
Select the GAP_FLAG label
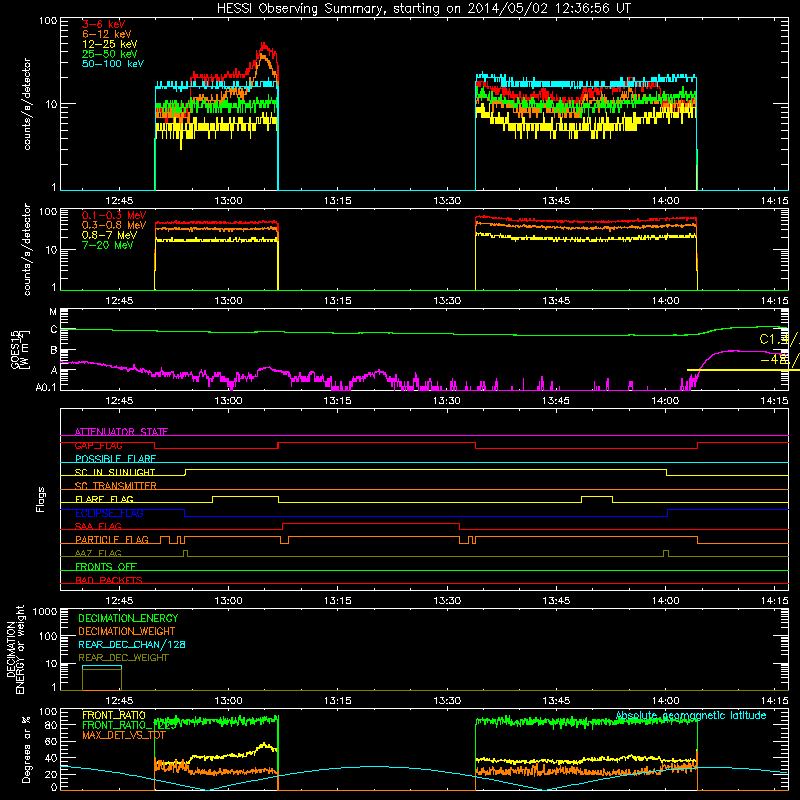pyautogui.click(x=98, y=445)
